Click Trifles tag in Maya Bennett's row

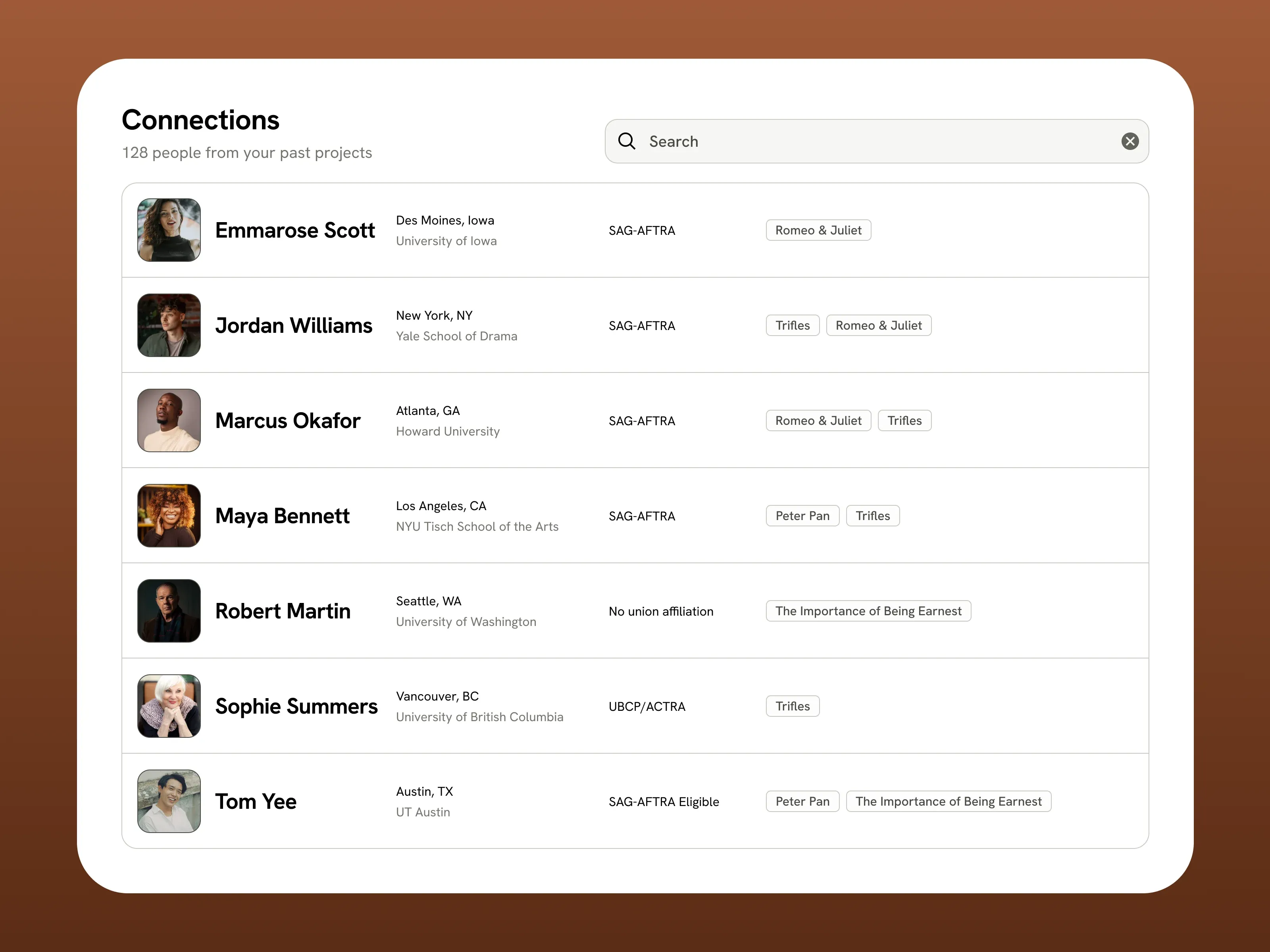[x=873, y=516]
